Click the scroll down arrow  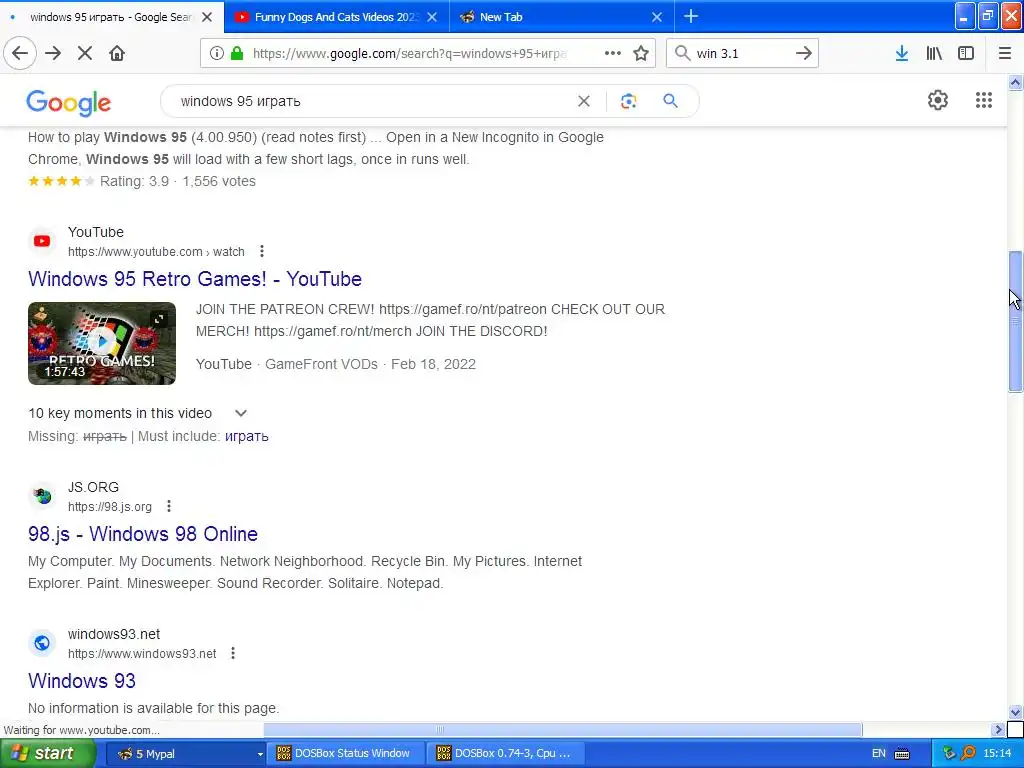pyautogui.click(x=1015, y=712)
